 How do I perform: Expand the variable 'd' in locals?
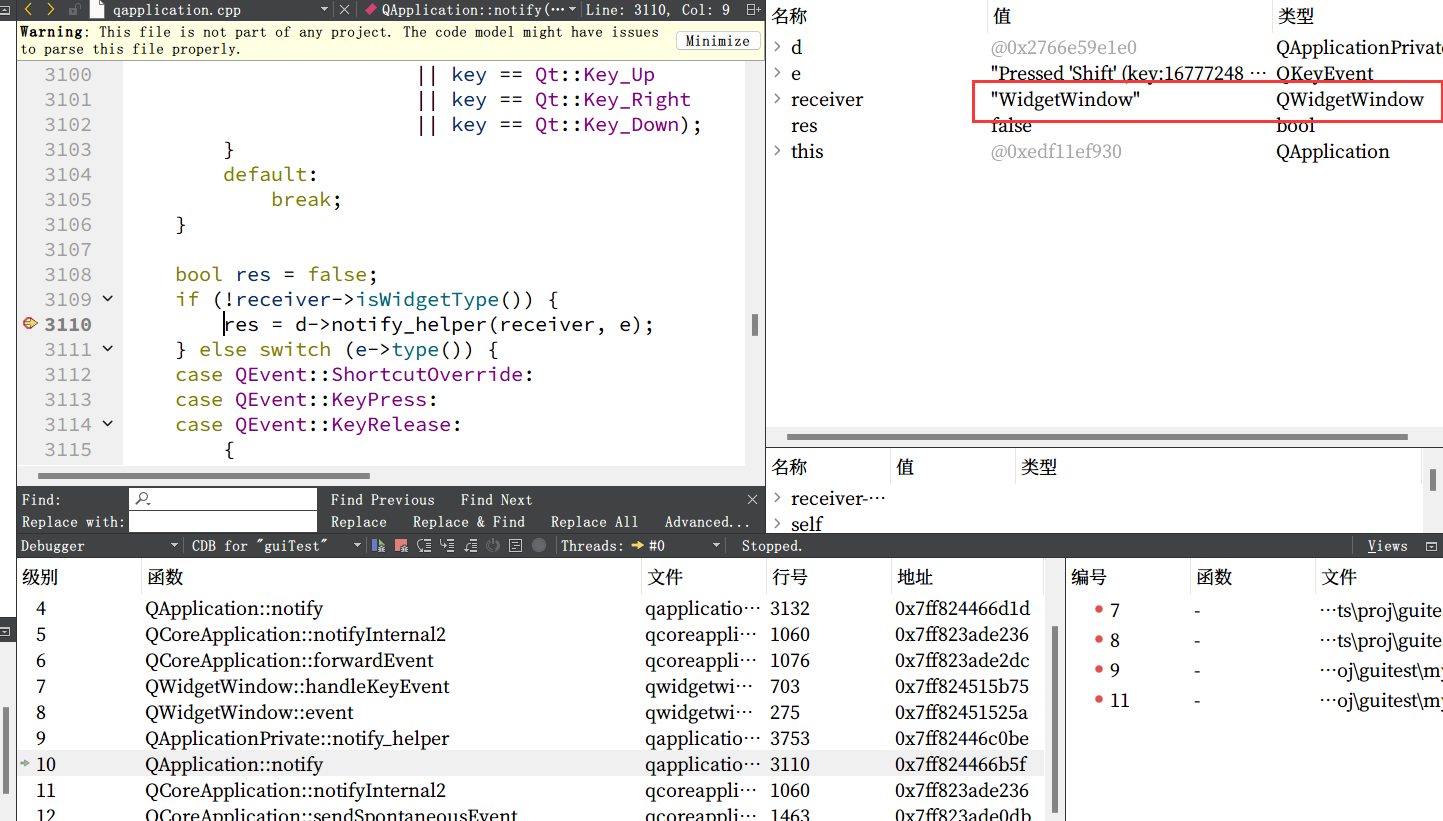[x=778, y=47]
